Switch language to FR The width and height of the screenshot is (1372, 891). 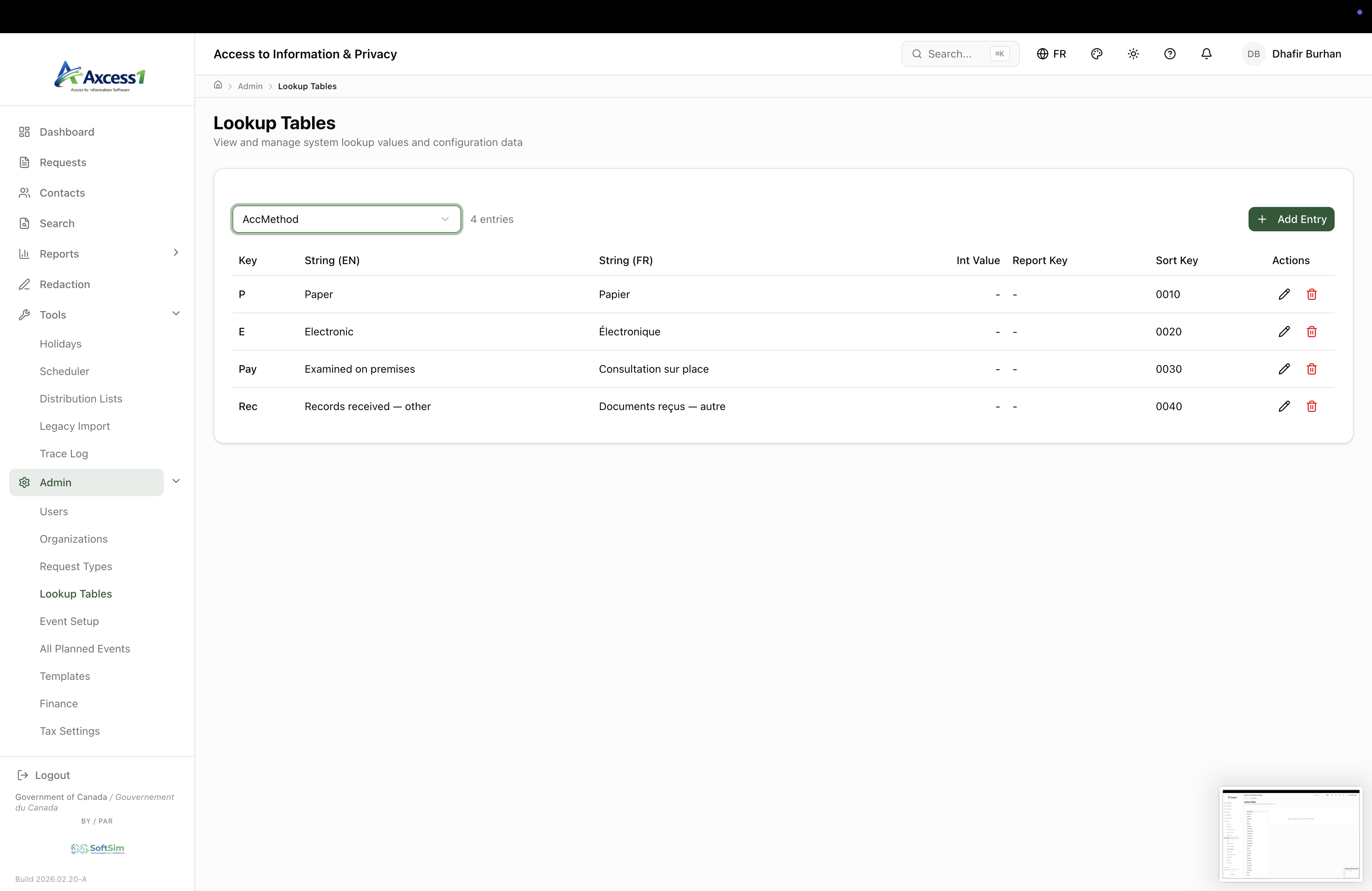tap(1051, 54)
